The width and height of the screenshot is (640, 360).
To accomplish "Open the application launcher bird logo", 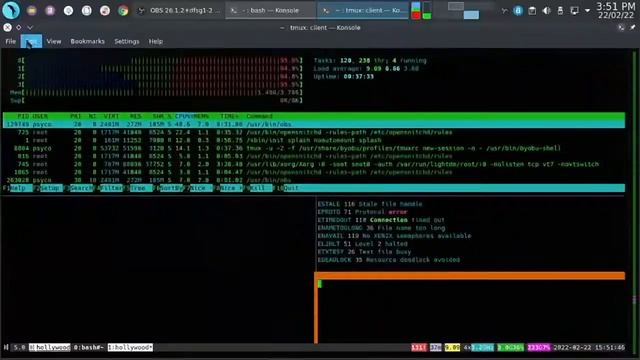I will point(11,10).
